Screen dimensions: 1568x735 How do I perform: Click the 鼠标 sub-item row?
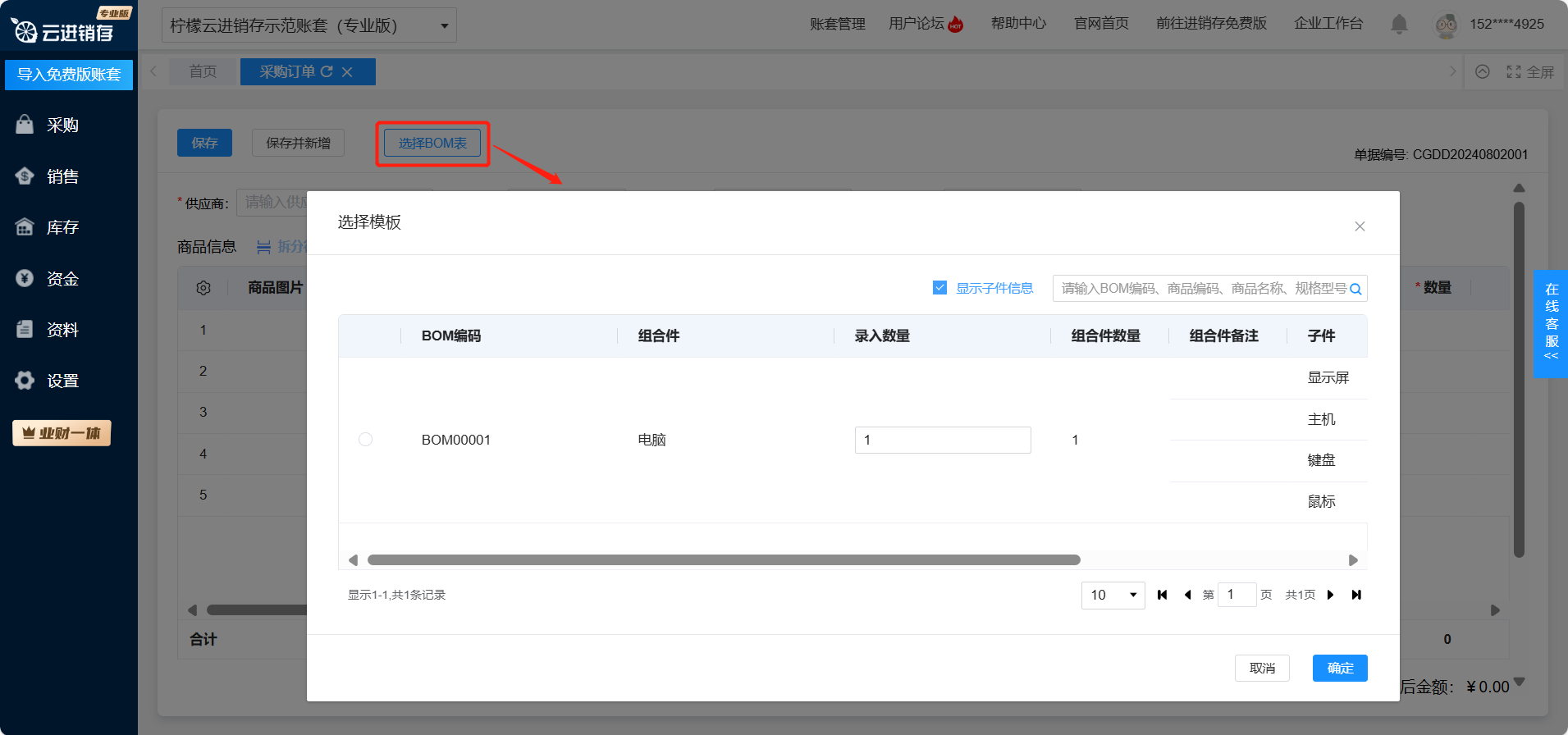click(1321, 501)
